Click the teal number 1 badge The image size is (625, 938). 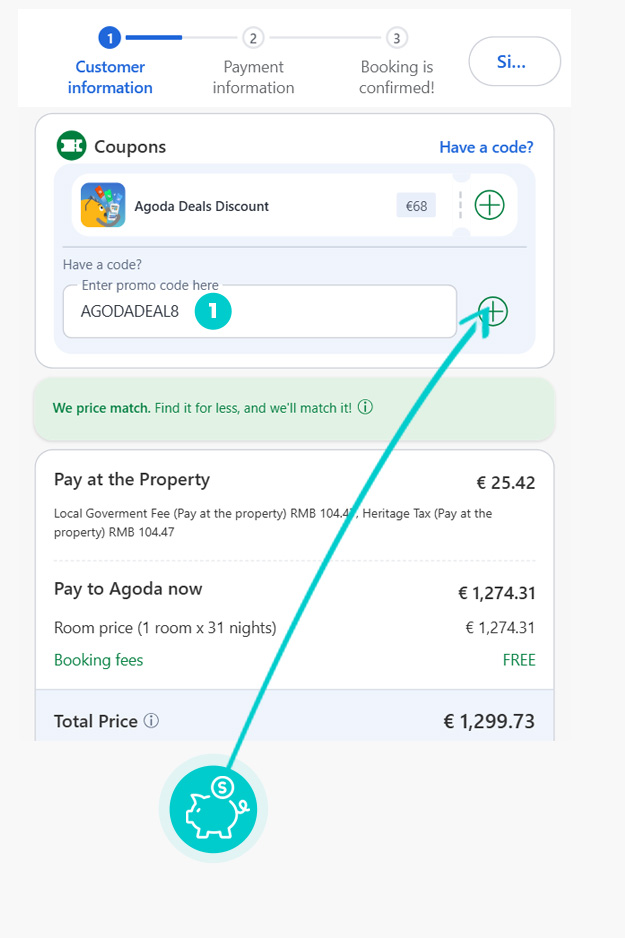pyautogui.click(x=213, y=311)
